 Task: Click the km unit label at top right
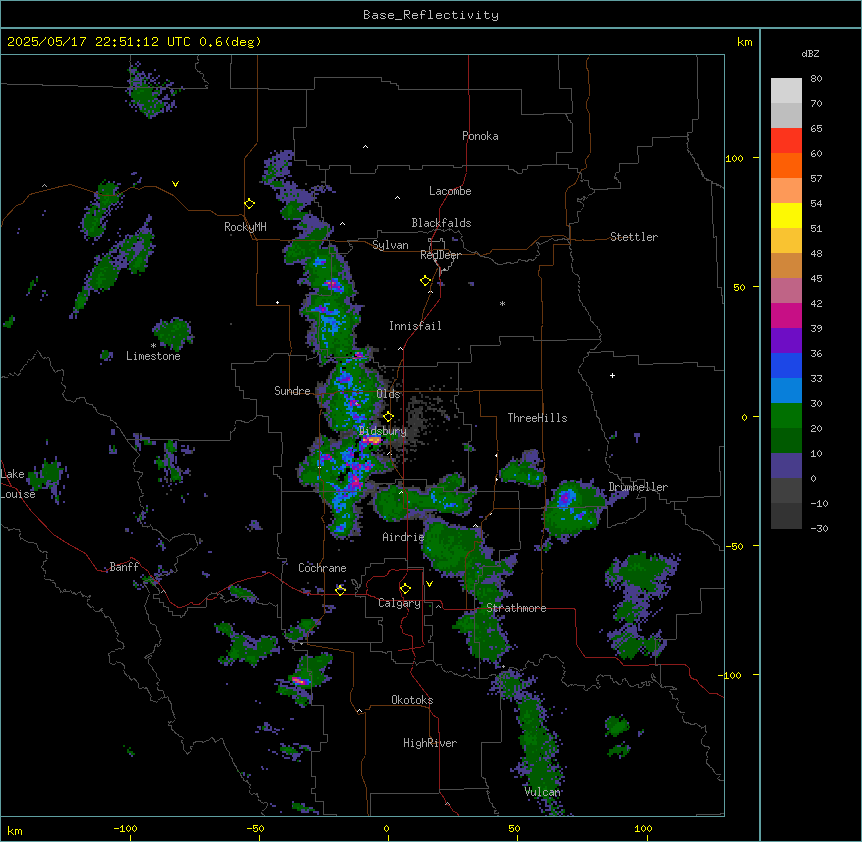[x=744, y=42]
